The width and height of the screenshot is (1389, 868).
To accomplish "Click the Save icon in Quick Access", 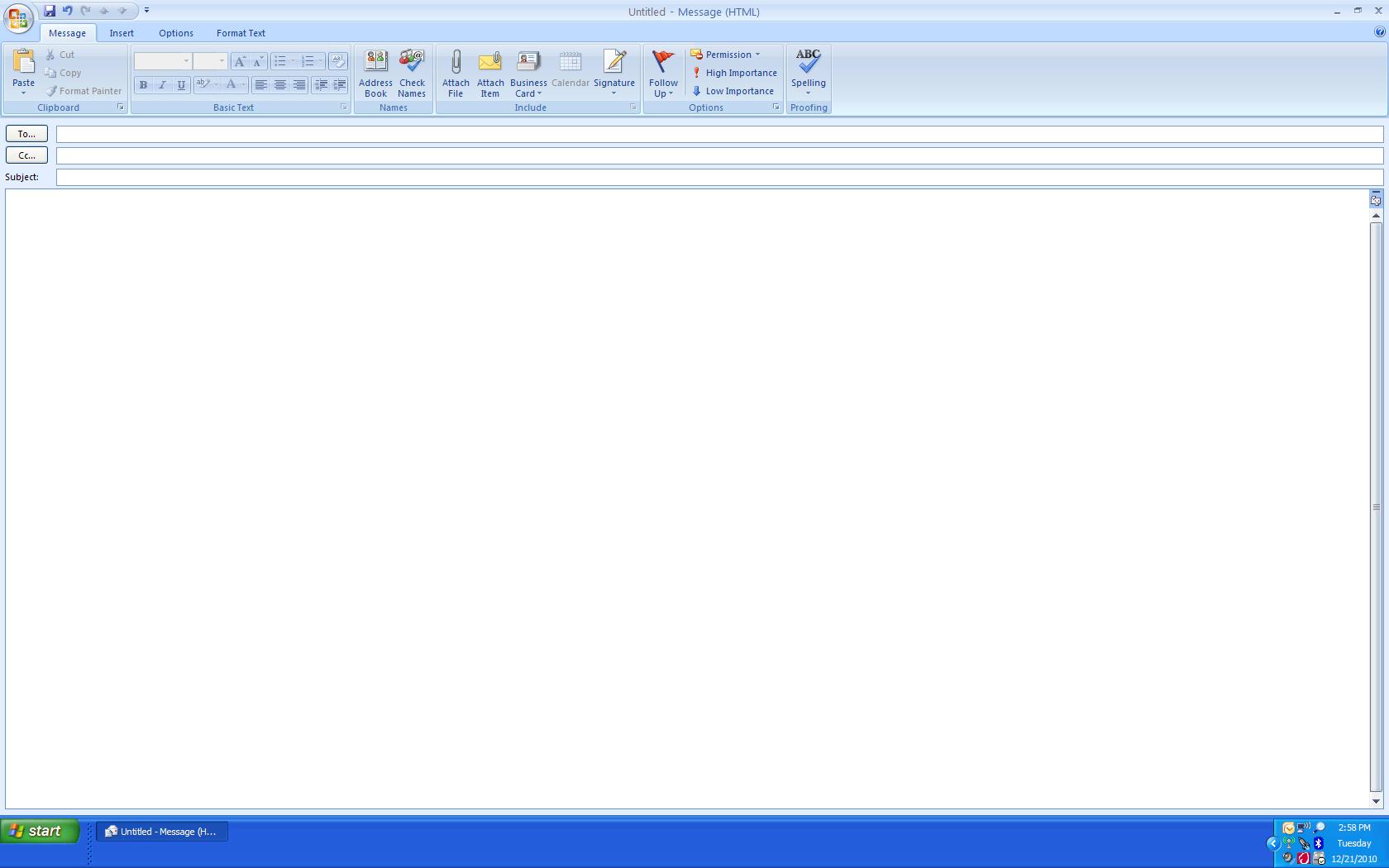I will pyautogui.click(x=50, y=11).
